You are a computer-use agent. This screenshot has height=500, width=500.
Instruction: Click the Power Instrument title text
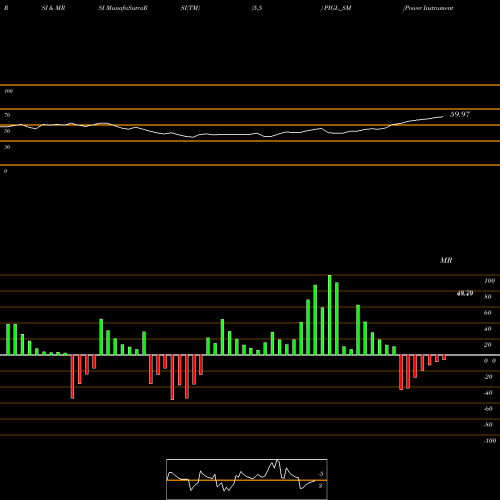tap(428, 8)
